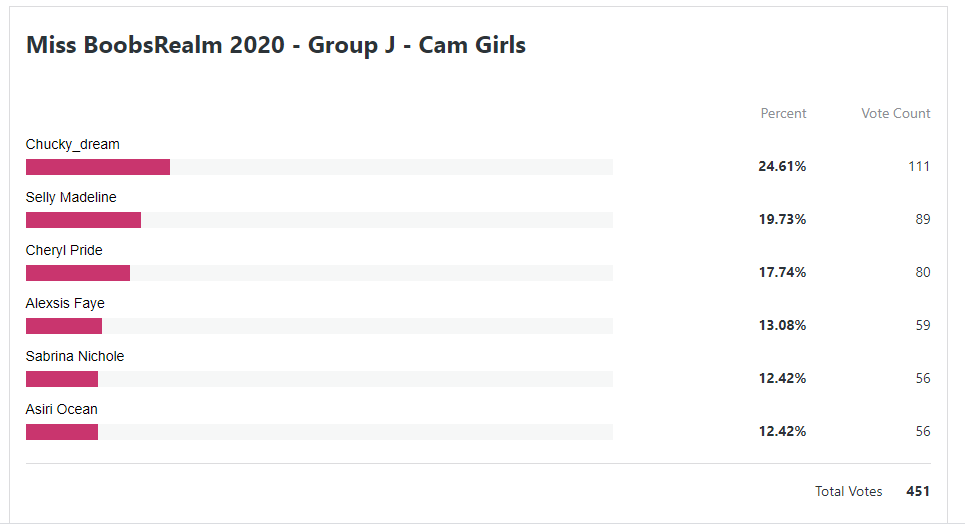
Task: Click the 451 total votes number
Action: (x=918, y=491)
